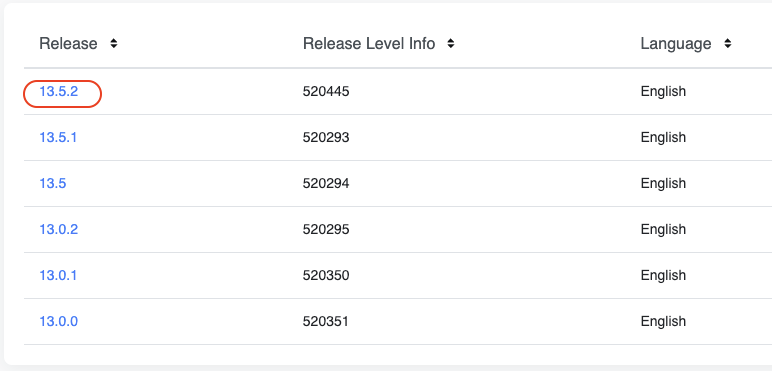
Task: Open release 13.0.1 link
Action: pos(58,275)
